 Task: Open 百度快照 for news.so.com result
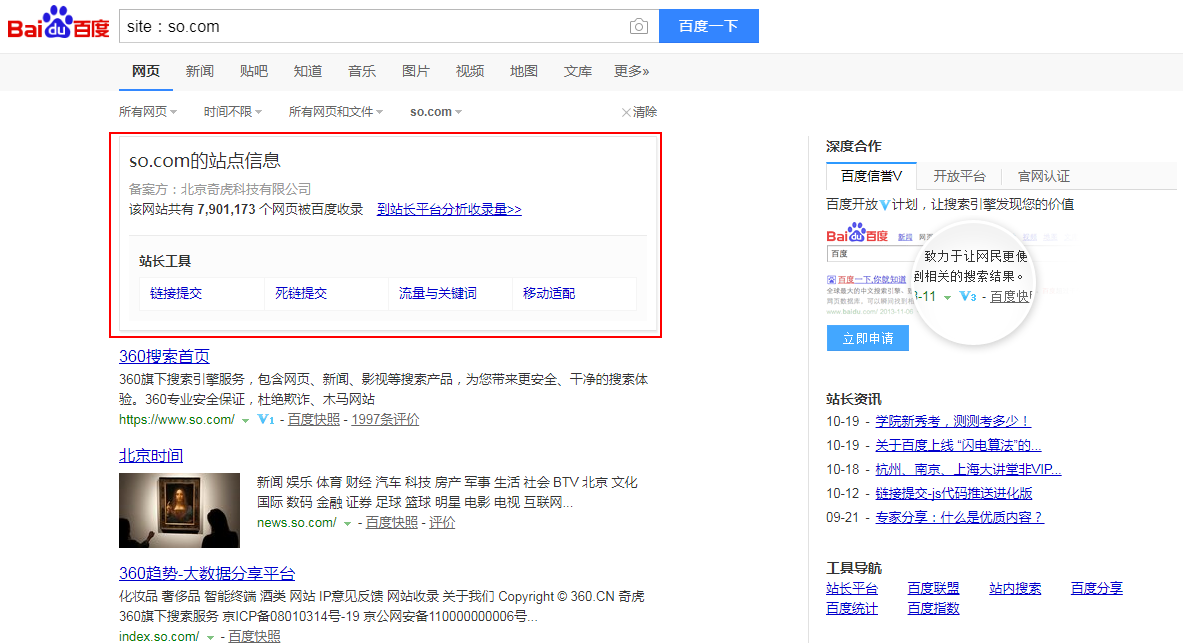392,522
